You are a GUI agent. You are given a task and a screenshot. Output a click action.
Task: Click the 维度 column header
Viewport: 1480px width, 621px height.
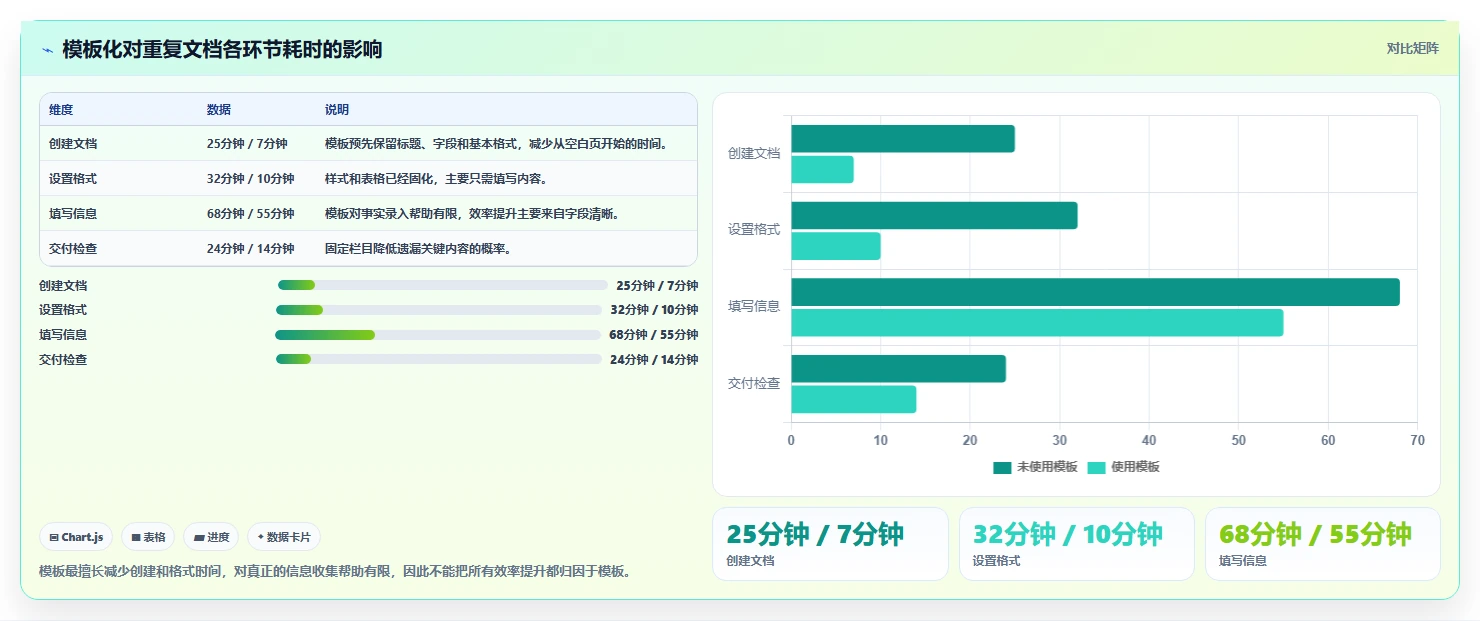click(61, 110)
